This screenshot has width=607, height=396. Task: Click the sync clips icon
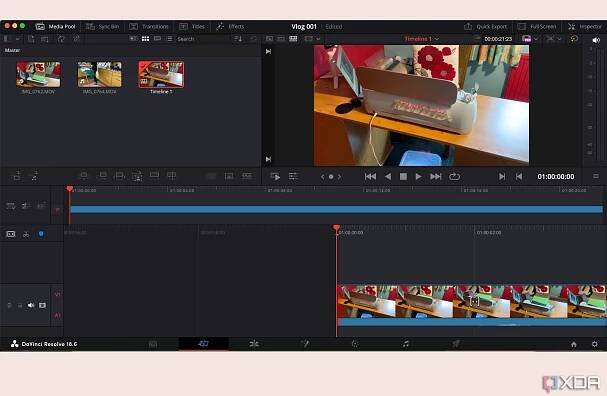pyautogui.click(x=61, y=39)
